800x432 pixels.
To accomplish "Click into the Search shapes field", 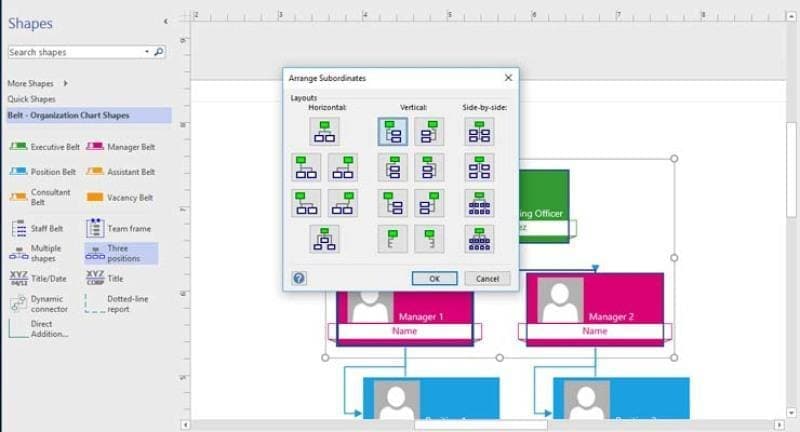I will [x=76, y=52].
